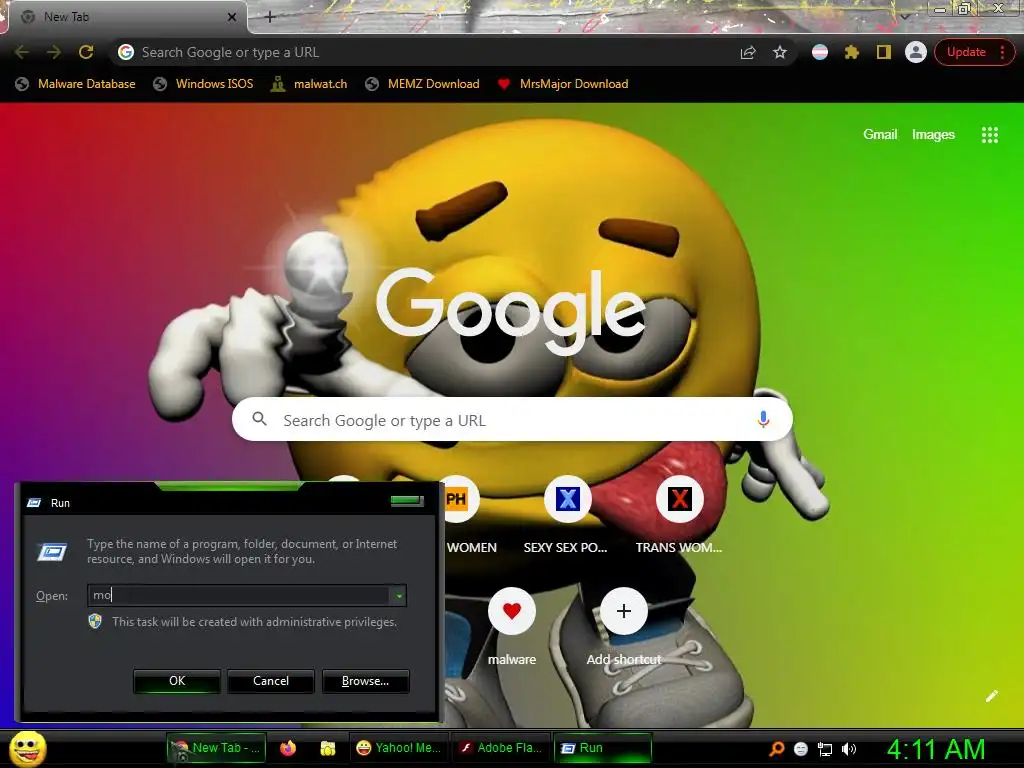Cancel the Run dialog

pyautogui.click(x=271, y=681)
